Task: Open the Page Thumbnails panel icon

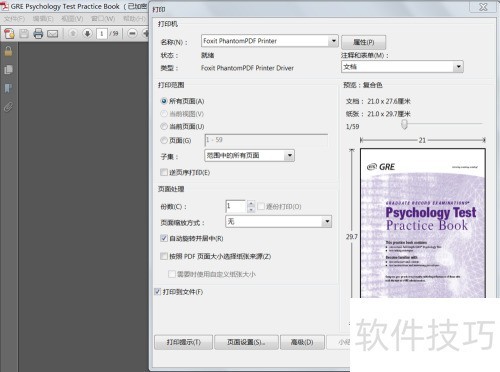Action: [x=8, y=70]
